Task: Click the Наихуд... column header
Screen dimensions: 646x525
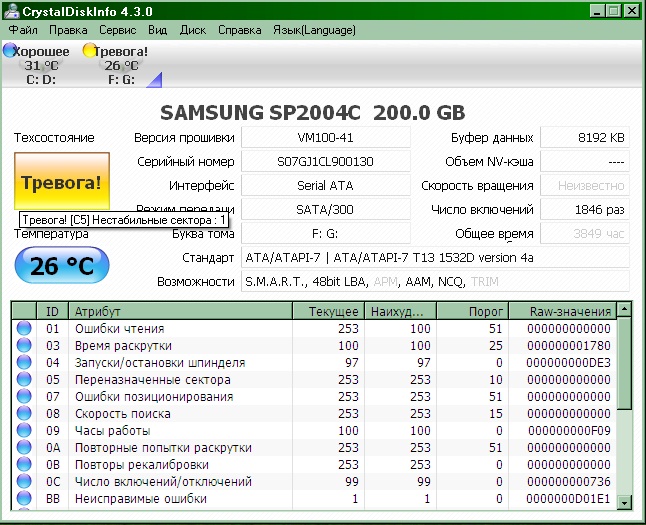Action: coord(400,311)
